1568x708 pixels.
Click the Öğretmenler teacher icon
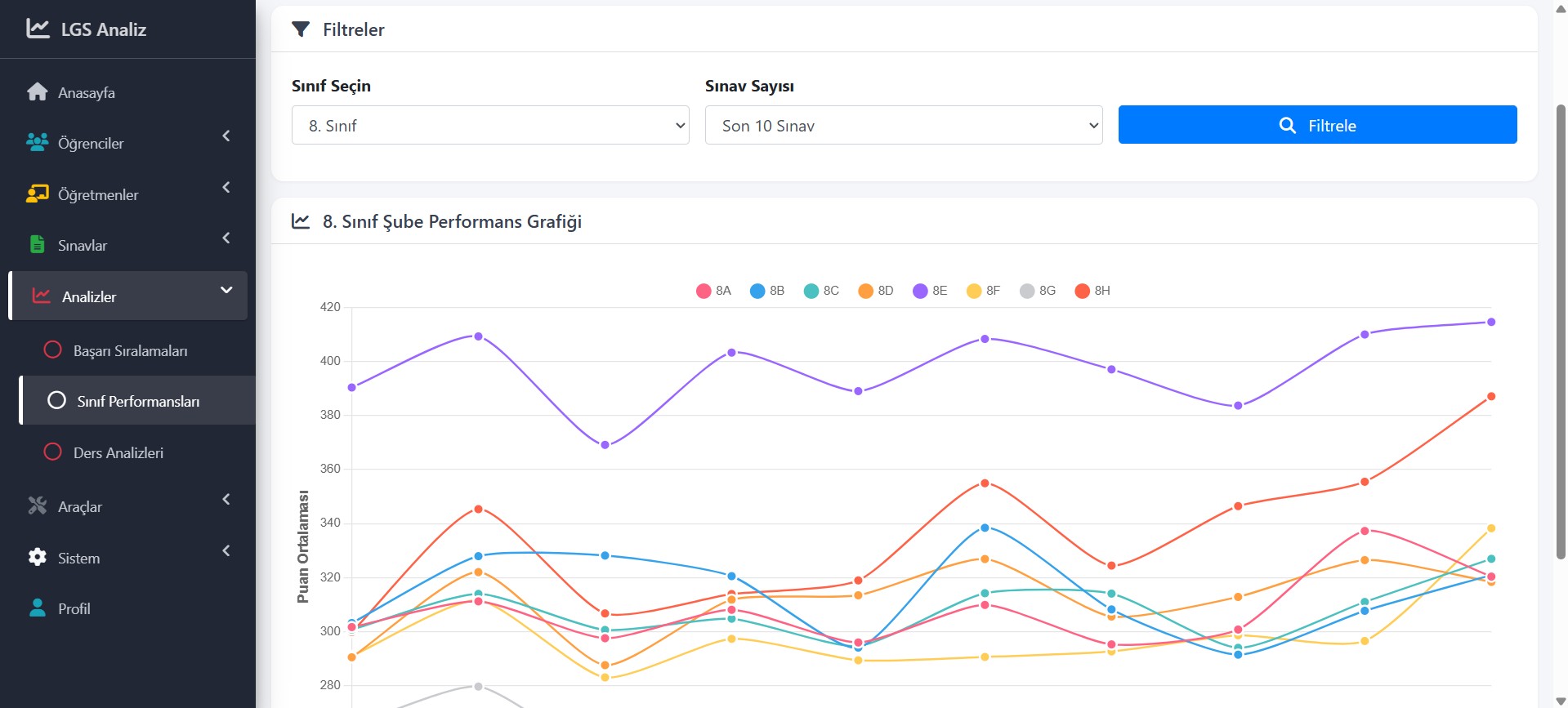click(38, 194)
